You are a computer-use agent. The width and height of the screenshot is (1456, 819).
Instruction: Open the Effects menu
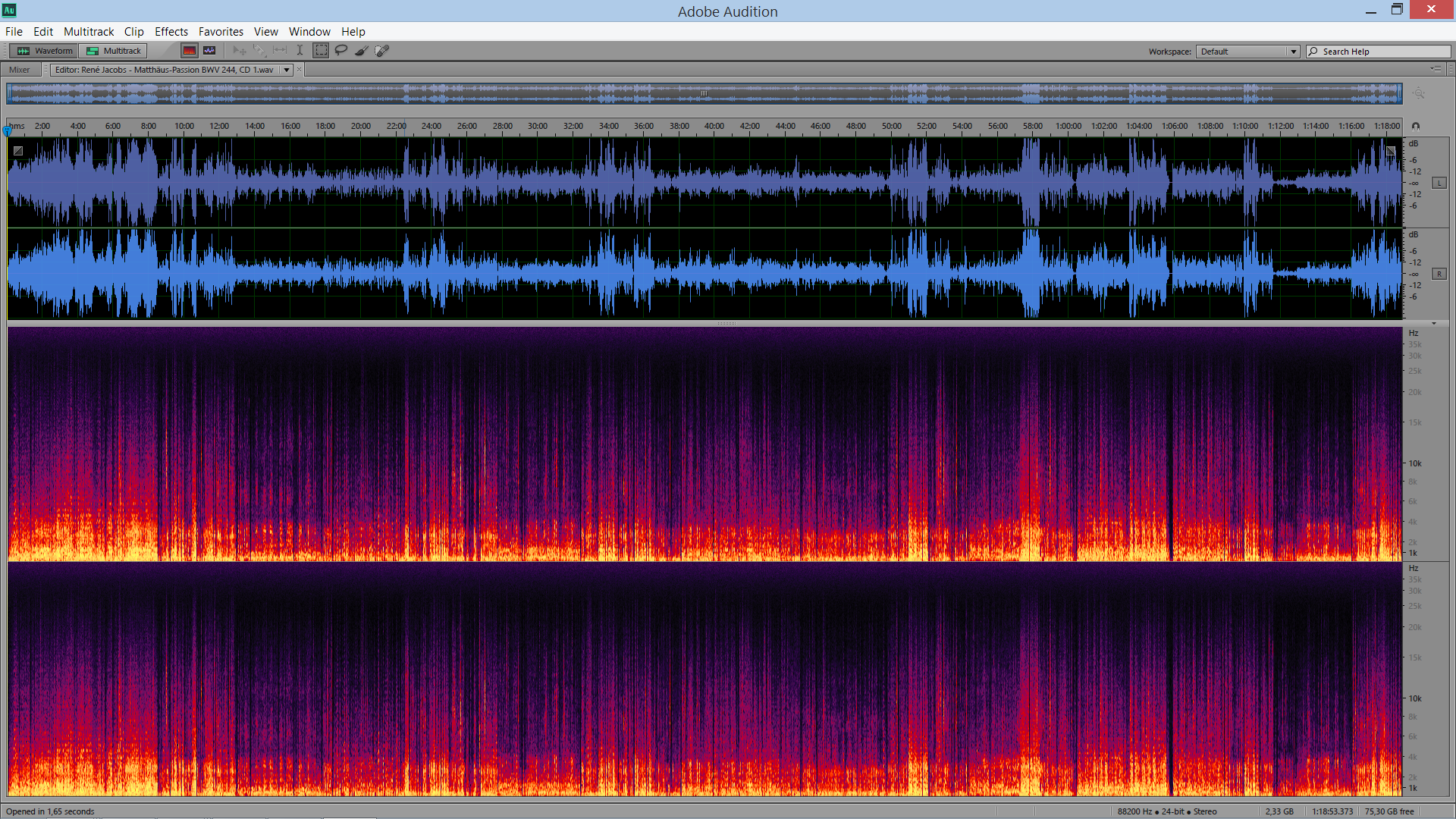coord(171,32)
